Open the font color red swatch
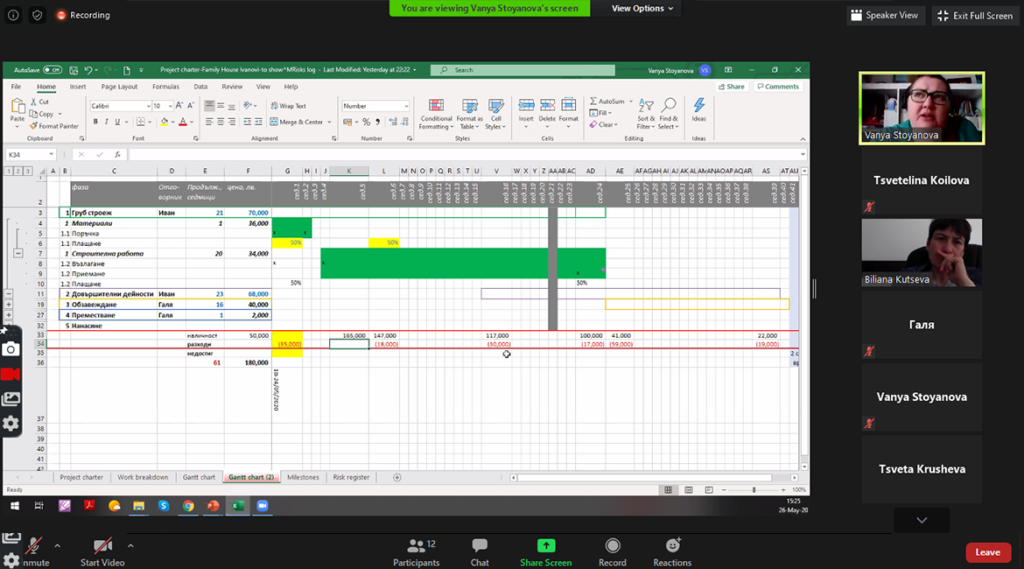 (x=183, y=122)
